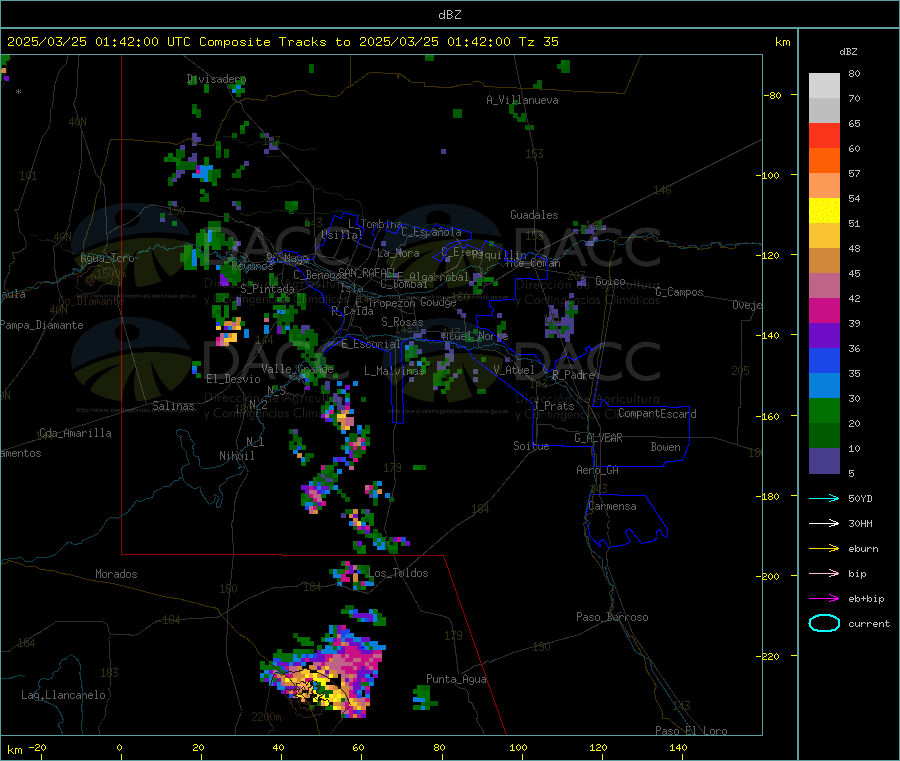Click the 'Carmensa' map label

(612, 506)
